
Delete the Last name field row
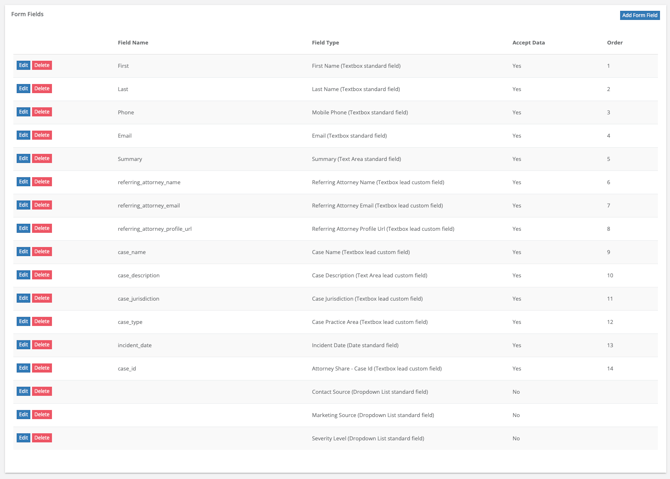tap(42, 89)
